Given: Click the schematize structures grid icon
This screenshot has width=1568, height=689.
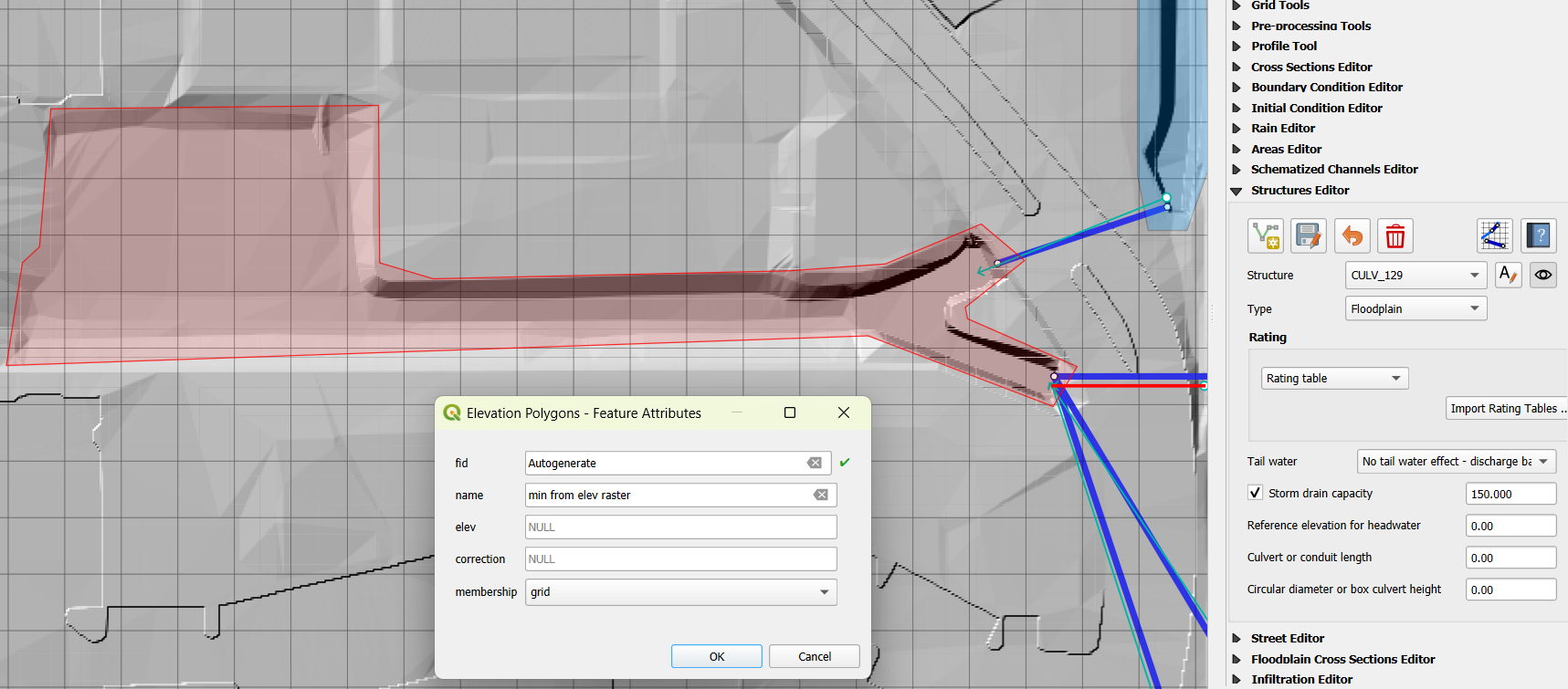Looking at the screenshot, I should point(1494,236).
